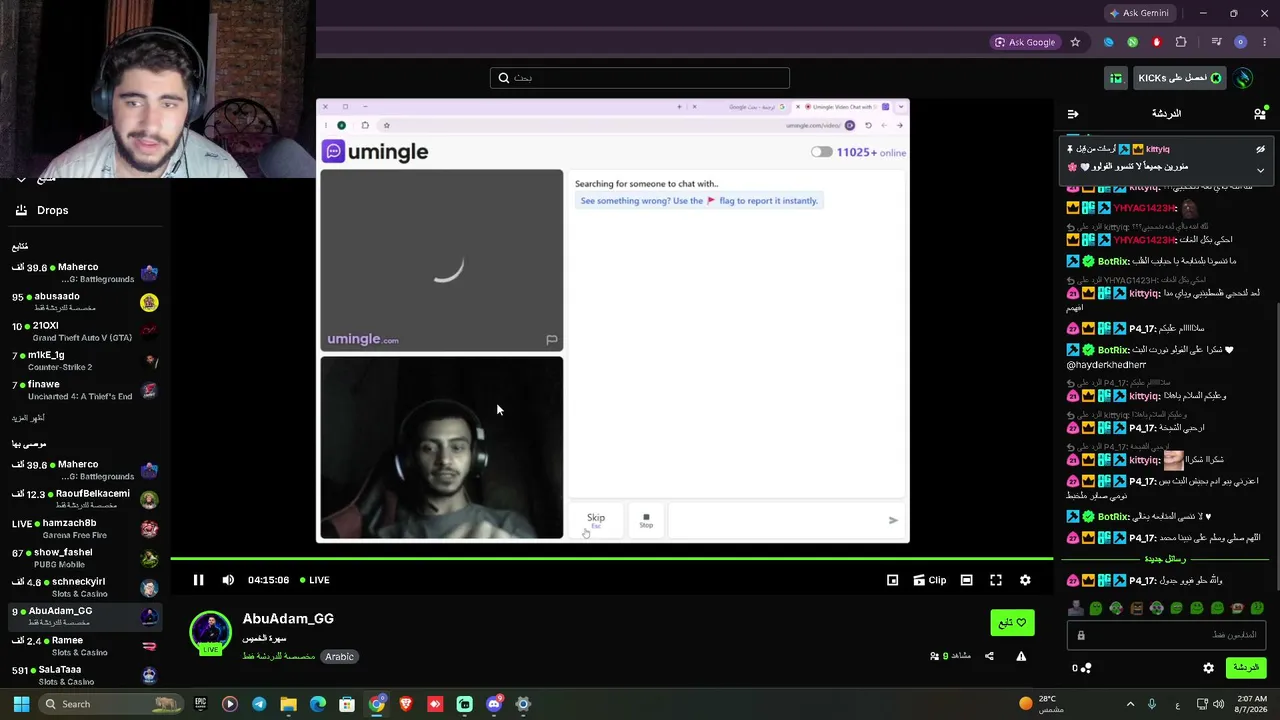Click Ask Gemini in browser title bar

(1138, 13)
